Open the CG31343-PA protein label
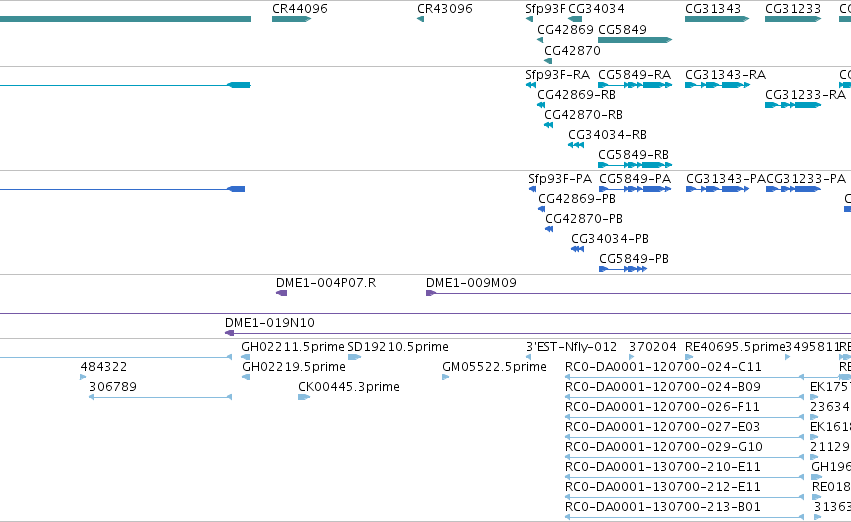The width and height of the screenshot is (851, 522). point(726,179)
